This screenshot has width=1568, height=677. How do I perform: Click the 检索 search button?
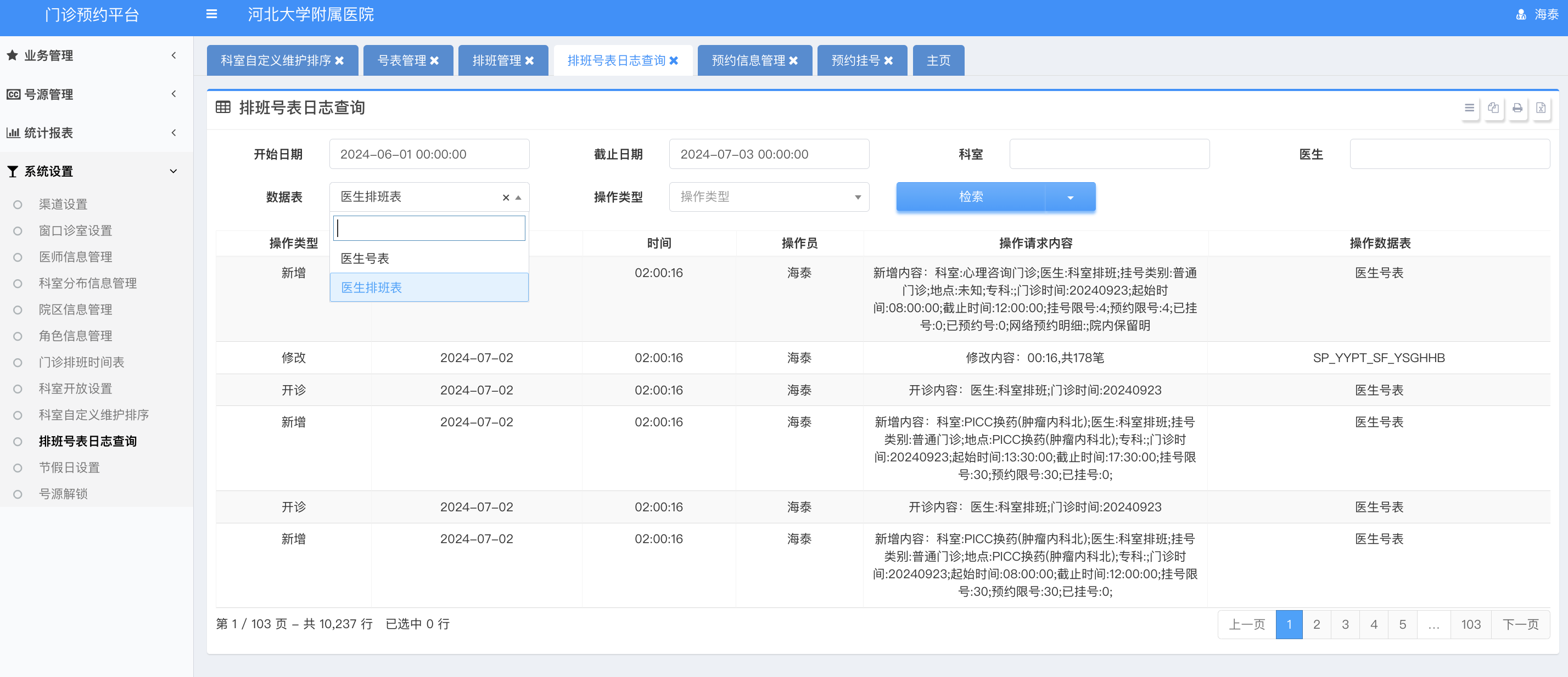tap(970, 197)
